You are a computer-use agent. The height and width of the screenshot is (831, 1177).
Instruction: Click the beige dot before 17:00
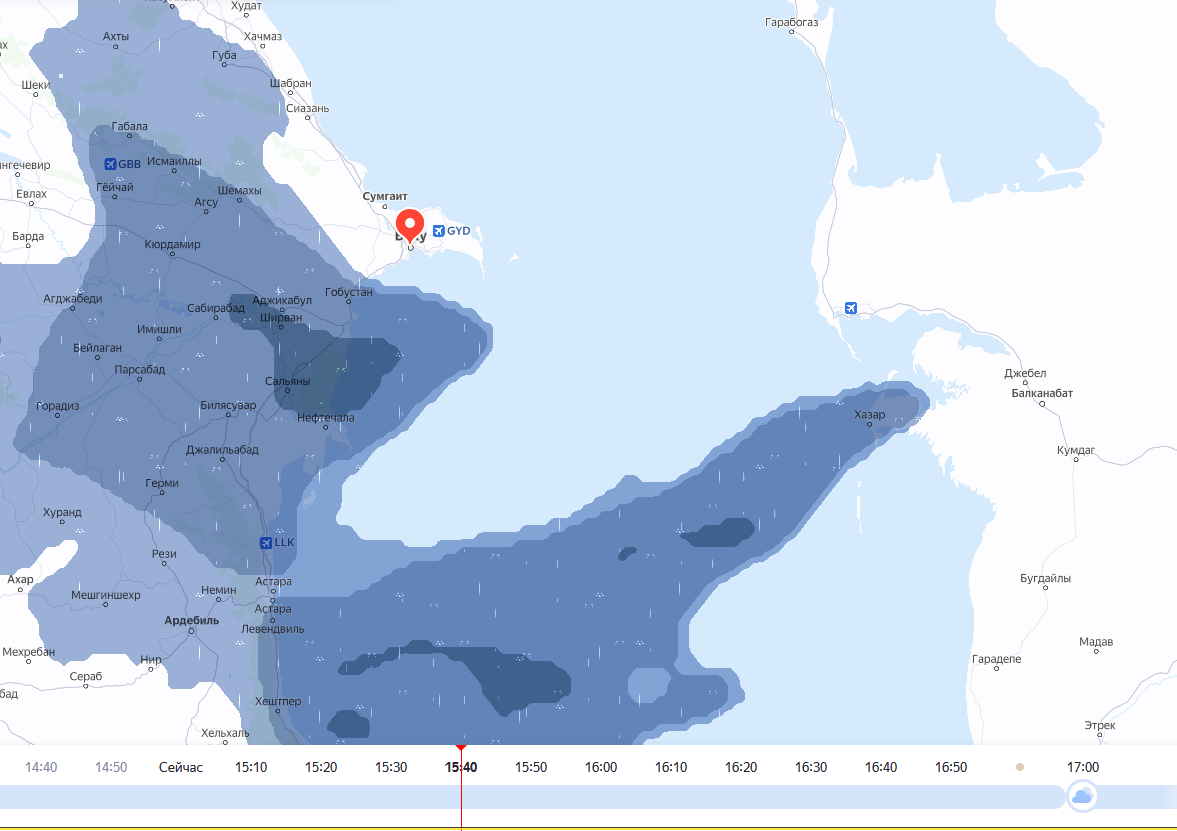click(1019, 767)
